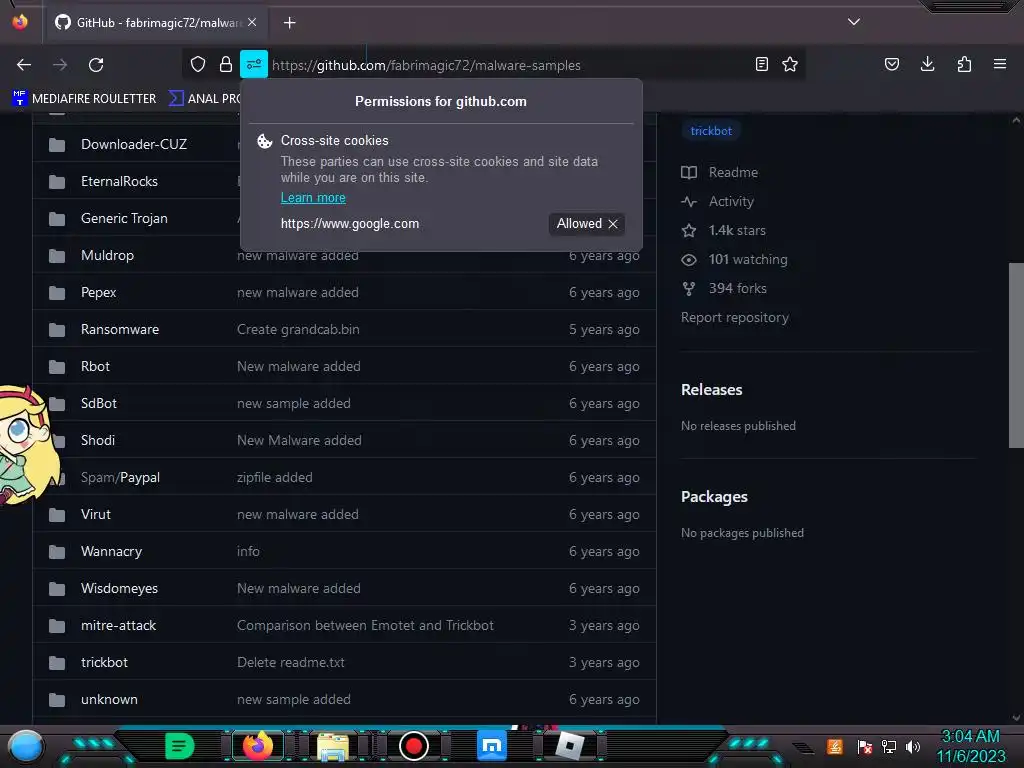Open the red record button app on taskbar
The width and height of the screenshot is (1024, 768).
click(x=413, y=746)
